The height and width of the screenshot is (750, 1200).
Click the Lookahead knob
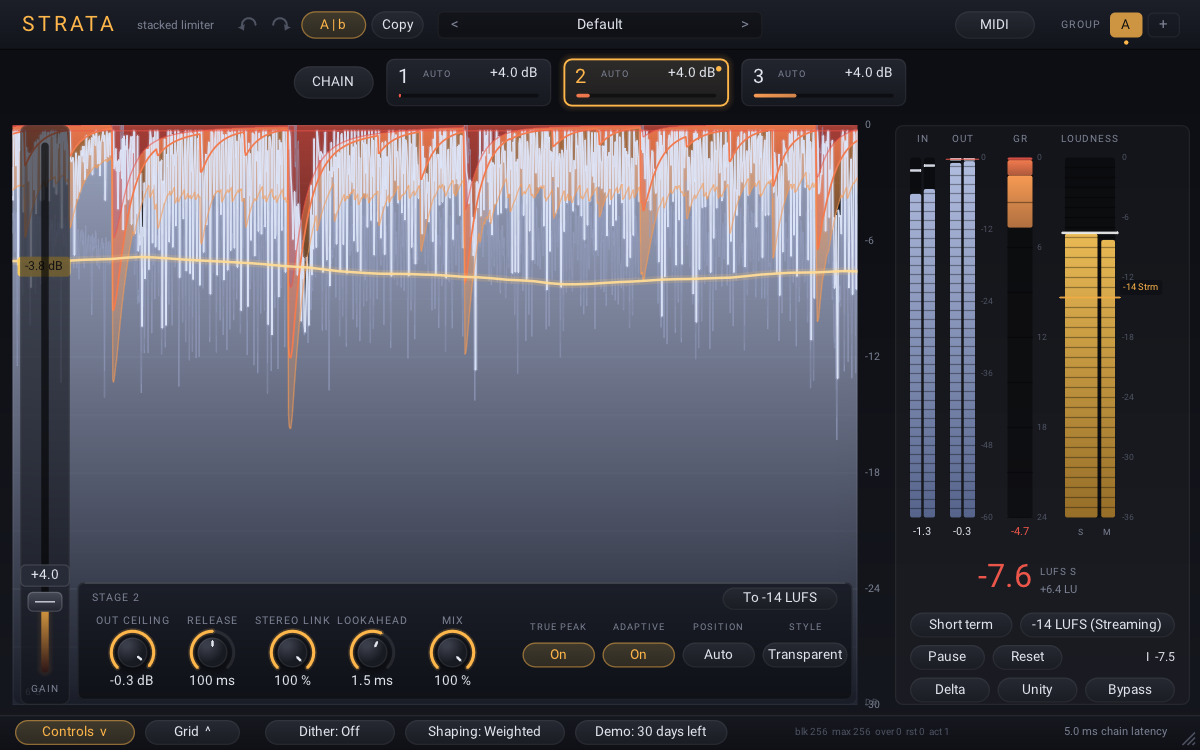point(372,652)
